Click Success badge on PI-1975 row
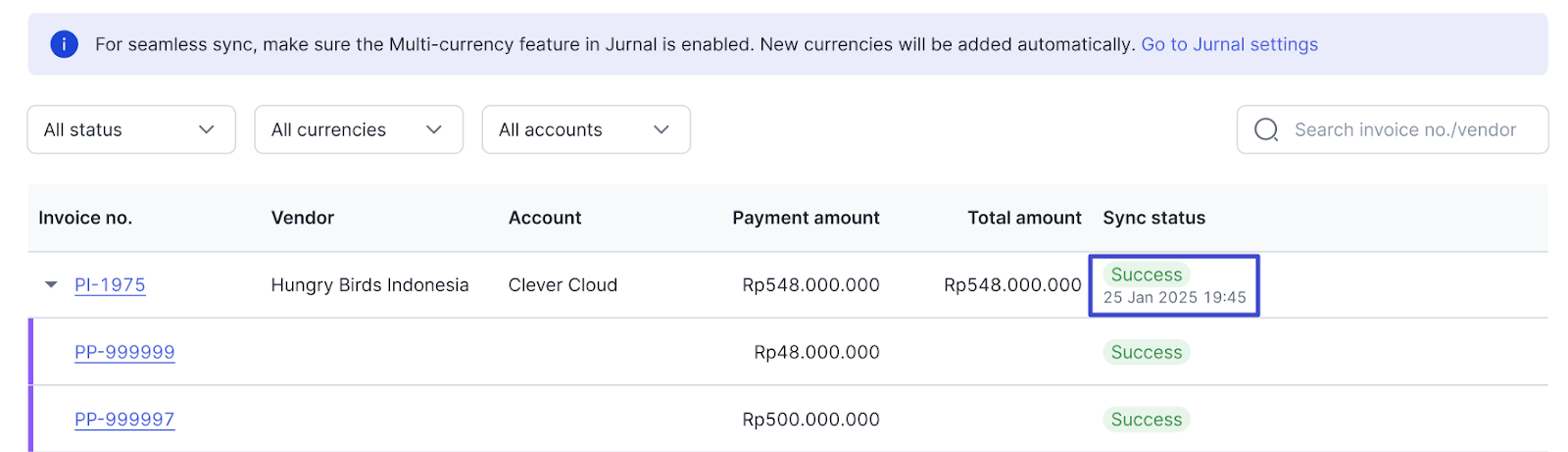Image resolution: width=1568 pixels, height=452 pixels. (1147, 275)
